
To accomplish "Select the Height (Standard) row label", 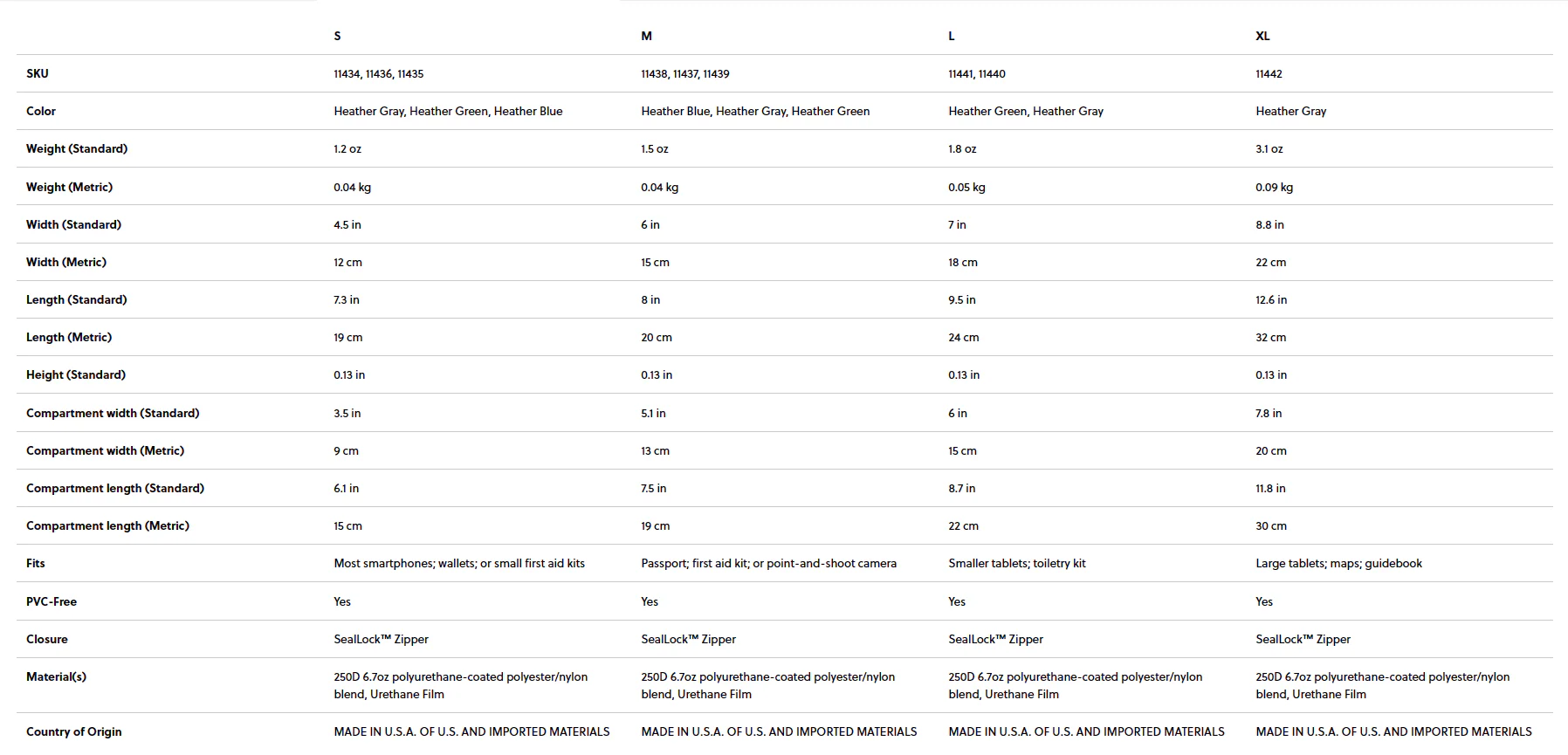I will [76, 374].
